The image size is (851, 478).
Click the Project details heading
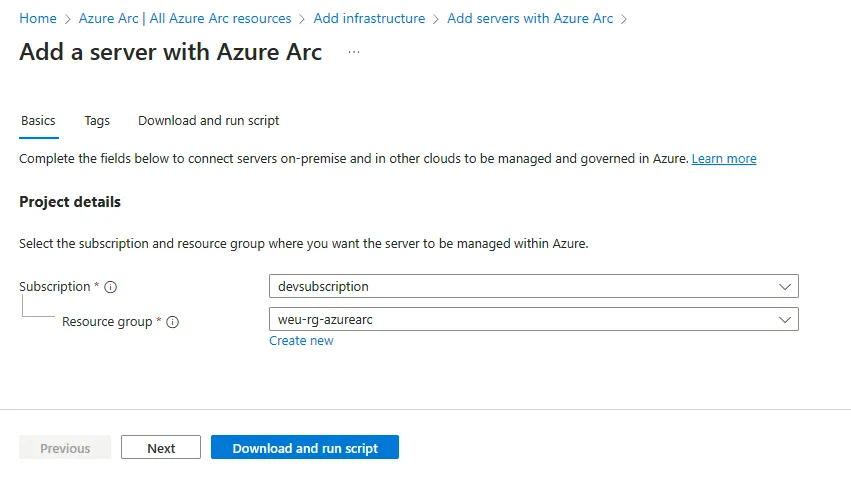70,202
